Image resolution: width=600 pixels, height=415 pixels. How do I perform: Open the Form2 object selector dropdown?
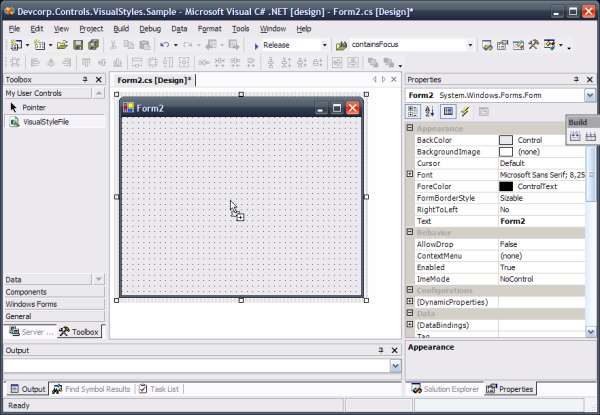tap(590, 95)
